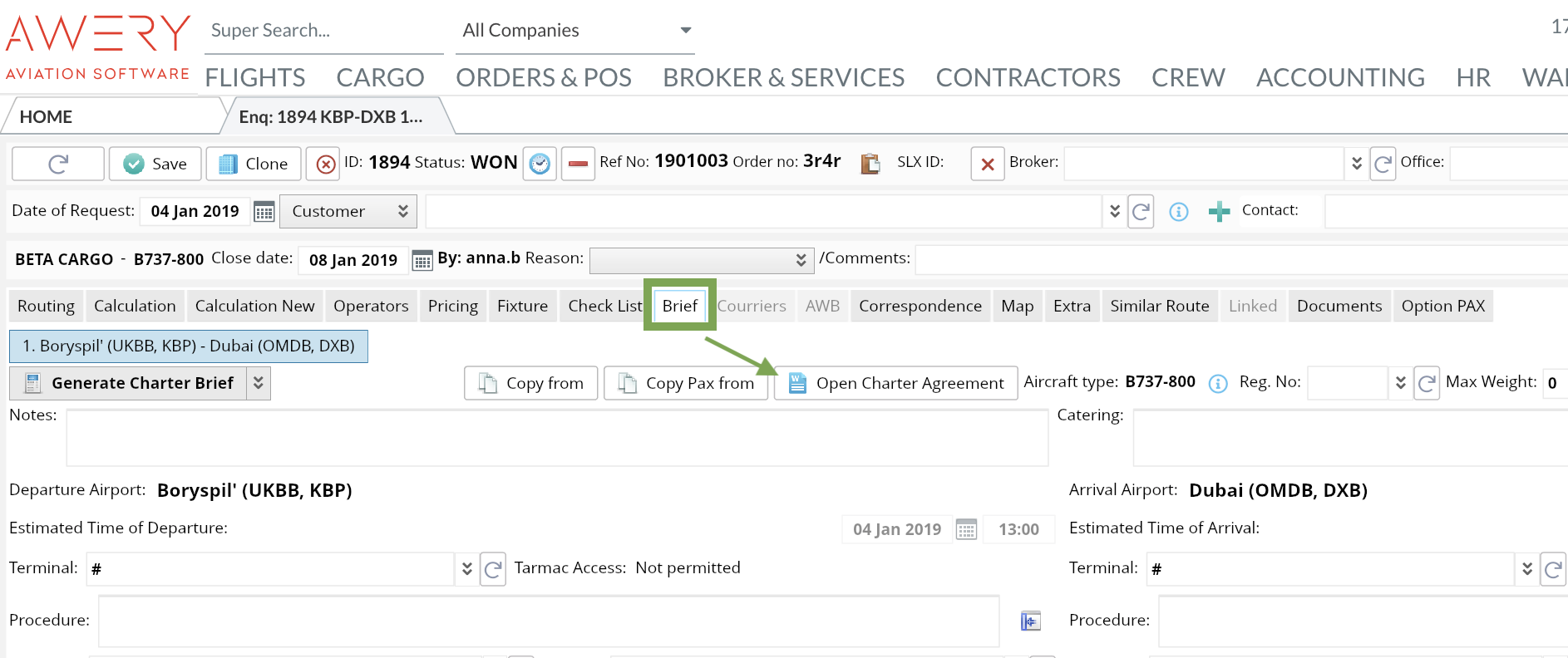The image size is (1568, 658).
Task: Switch to the Calculation New tab
Action: (x=254, y=306)
